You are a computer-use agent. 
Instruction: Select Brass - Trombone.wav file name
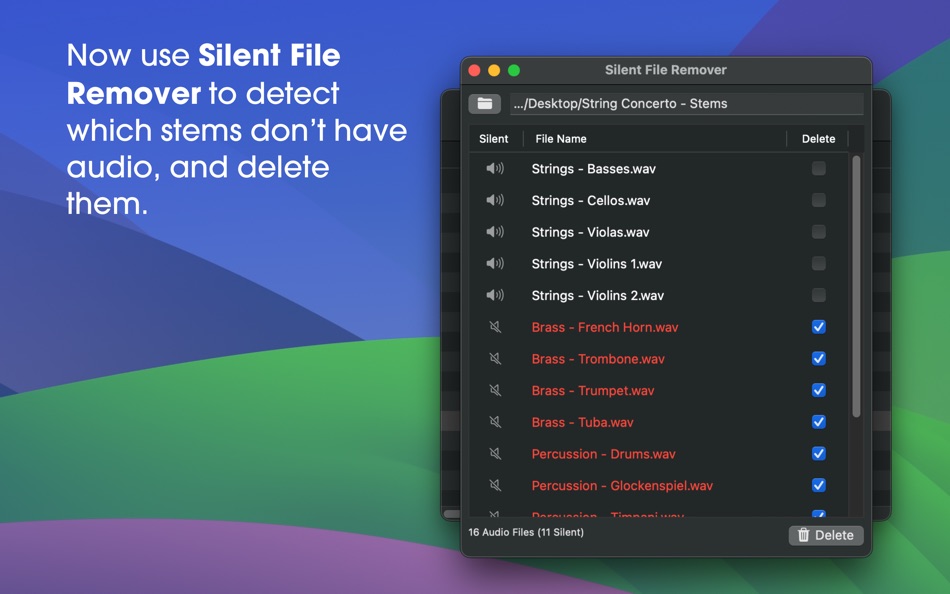coord(598,359)
